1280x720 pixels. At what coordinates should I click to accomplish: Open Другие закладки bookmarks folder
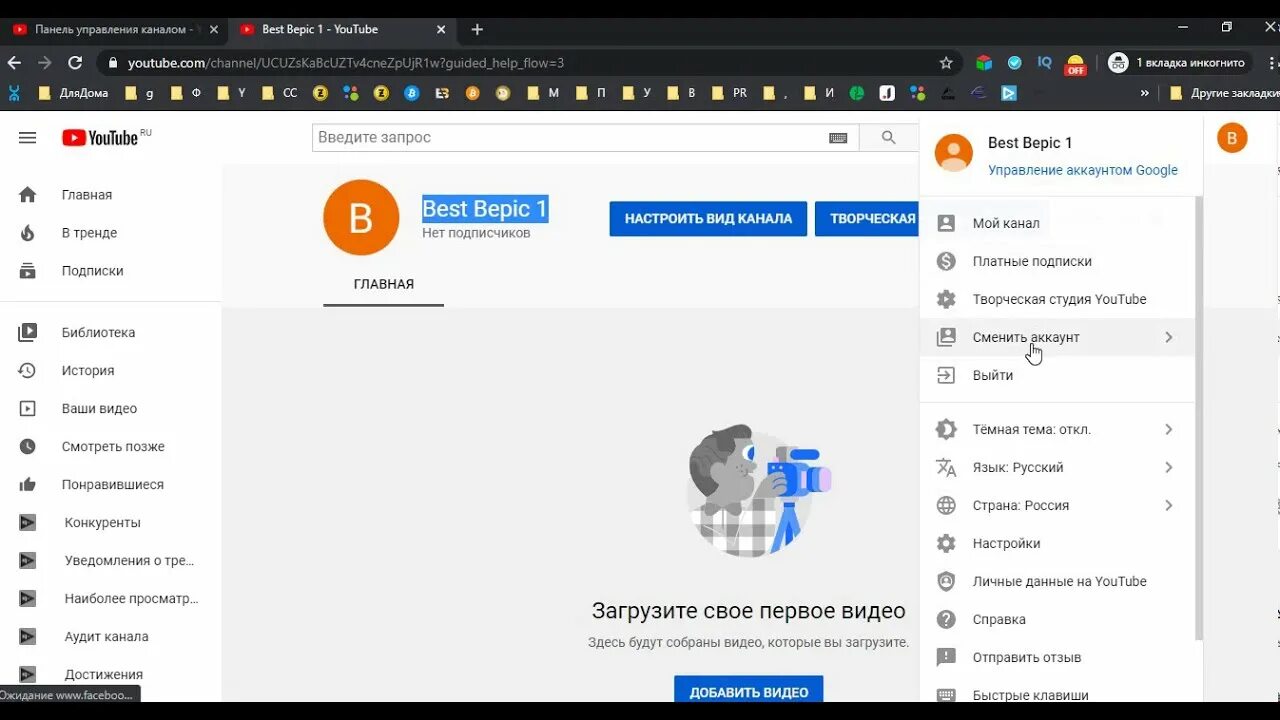tap(1224, 93)
